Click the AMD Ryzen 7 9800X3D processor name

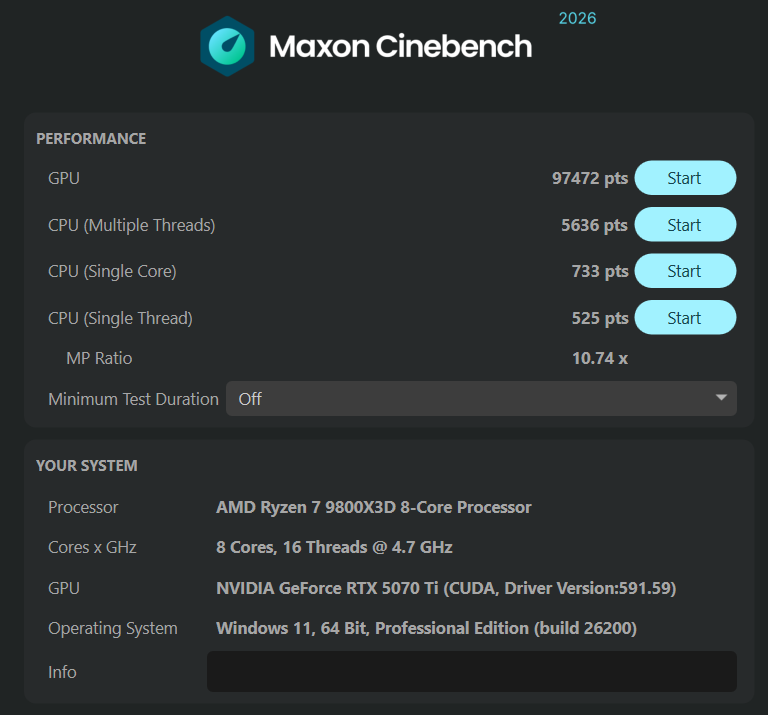[x=374, y=507]
